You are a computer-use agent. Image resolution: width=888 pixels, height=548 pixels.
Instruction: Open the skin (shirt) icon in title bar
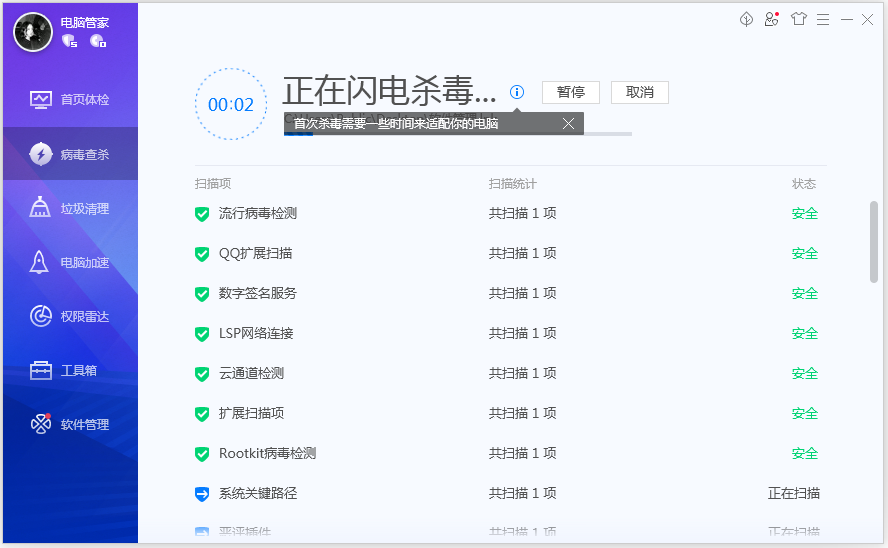(x=799, y=19)
